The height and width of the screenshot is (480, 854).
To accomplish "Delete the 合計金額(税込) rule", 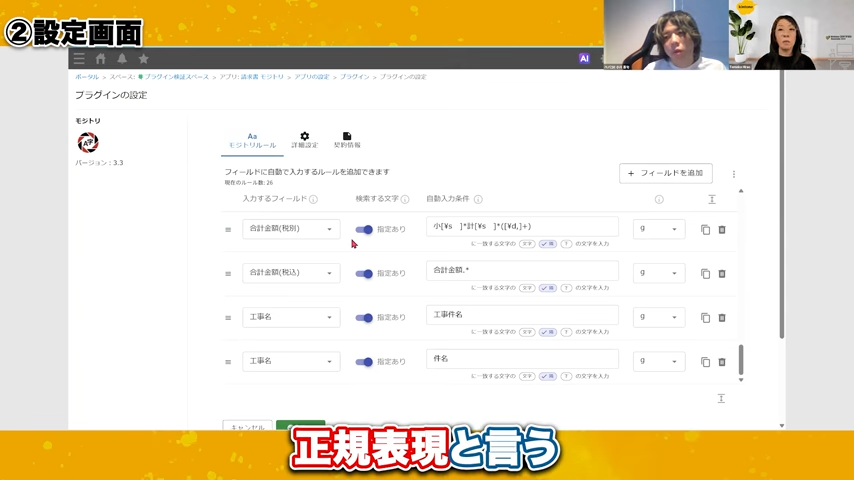I will point(722,274).
